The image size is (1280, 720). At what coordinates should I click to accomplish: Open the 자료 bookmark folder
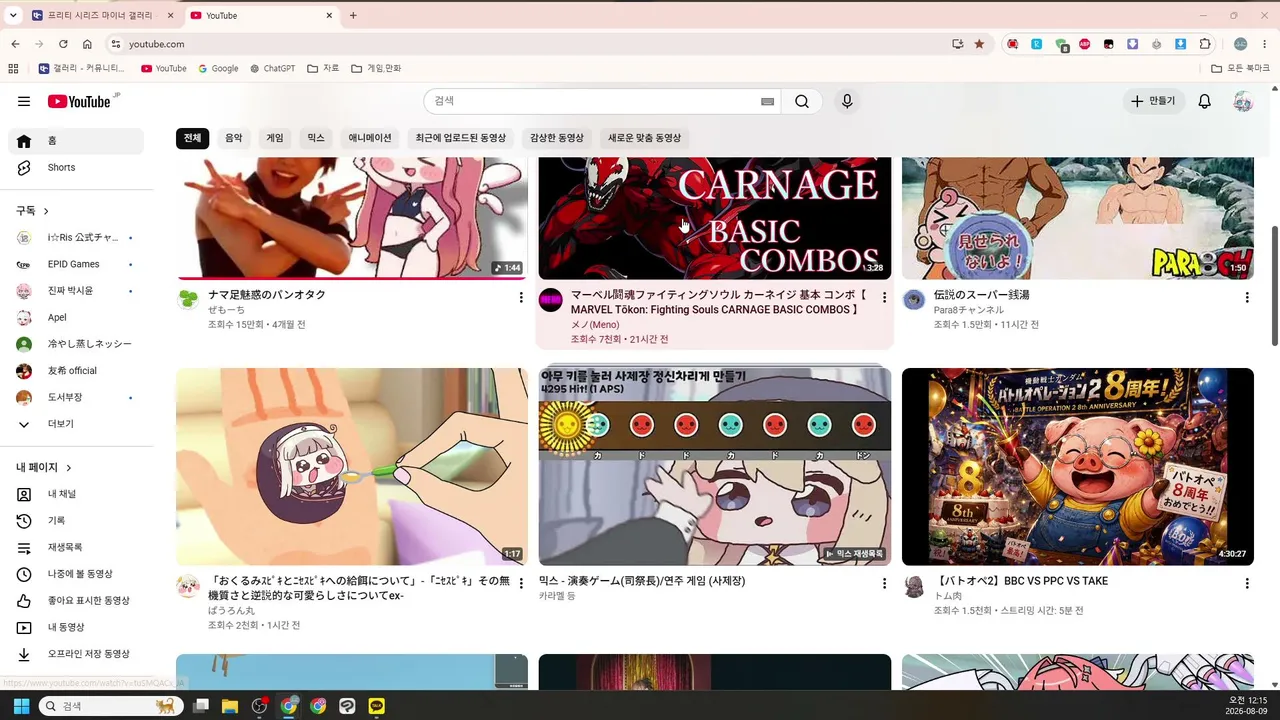pos(323,68)
